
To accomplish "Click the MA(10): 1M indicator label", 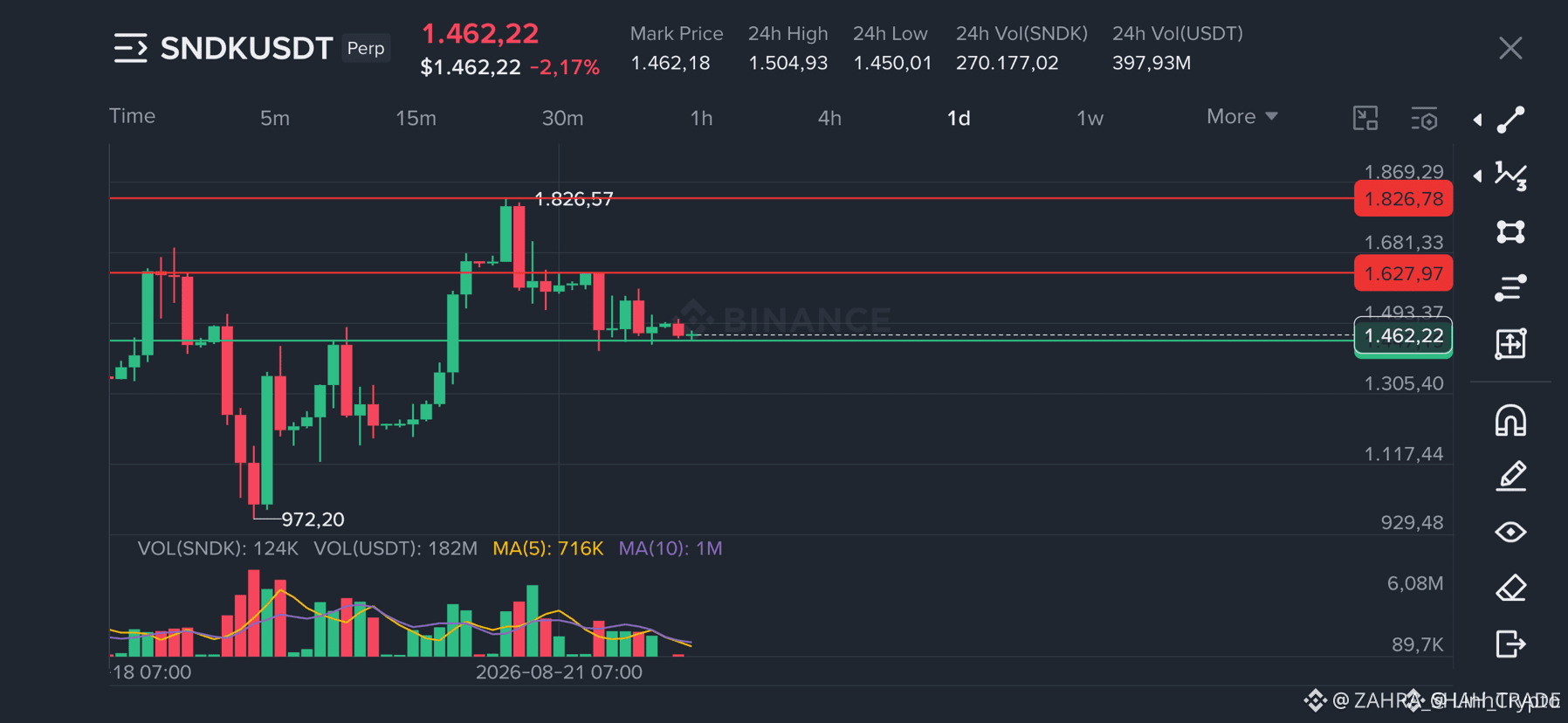I will [671, 548].
